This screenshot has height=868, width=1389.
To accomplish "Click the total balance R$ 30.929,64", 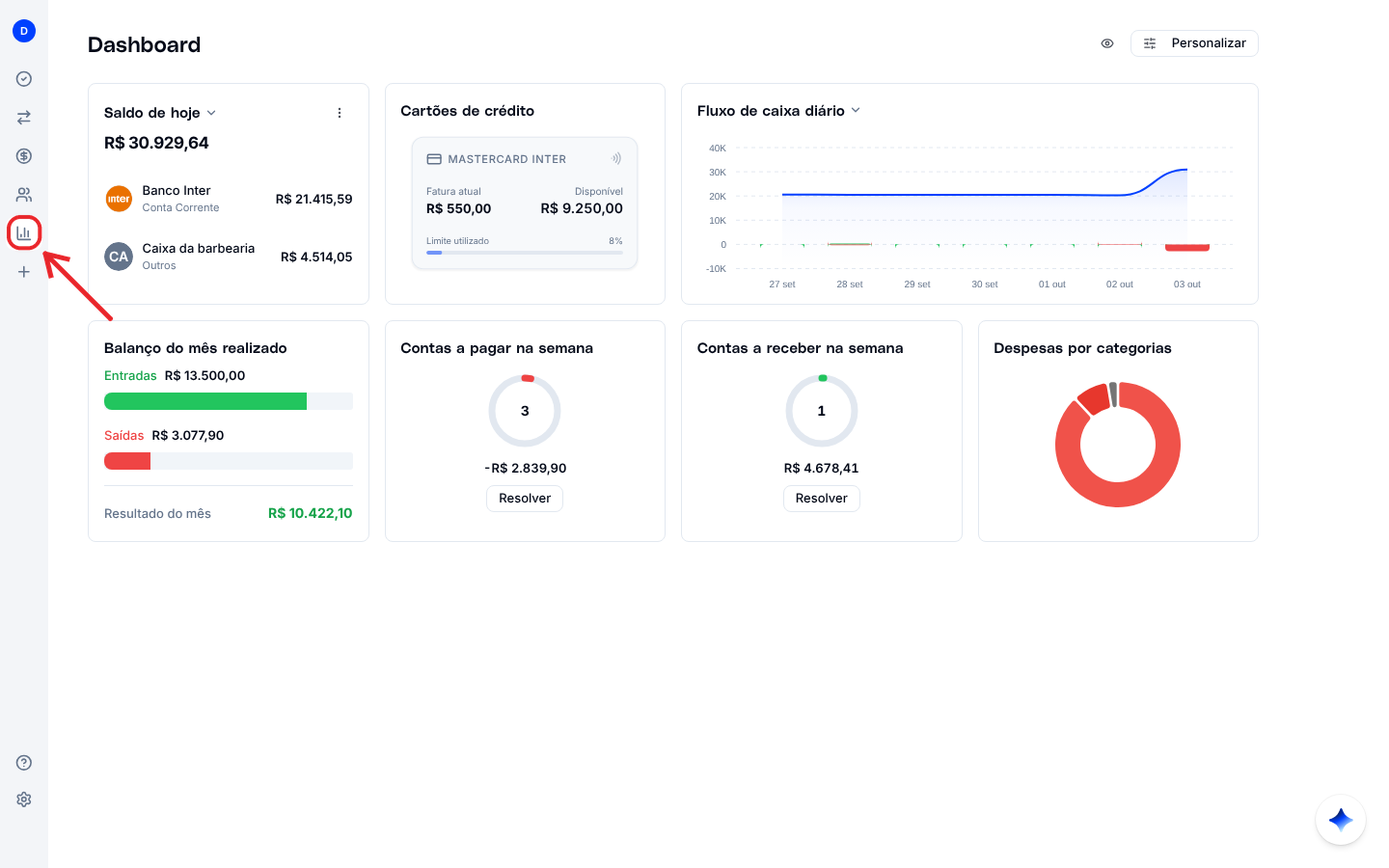I will point(156,143).
